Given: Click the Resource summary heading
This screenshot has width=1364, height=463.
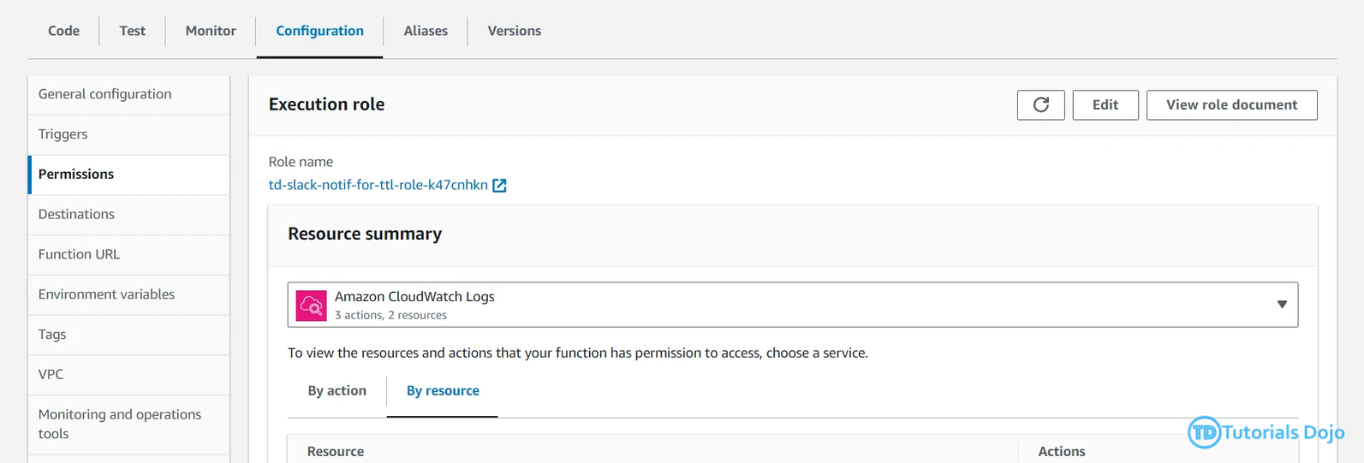Looking at the screenshot, I should tap(365, 234).
